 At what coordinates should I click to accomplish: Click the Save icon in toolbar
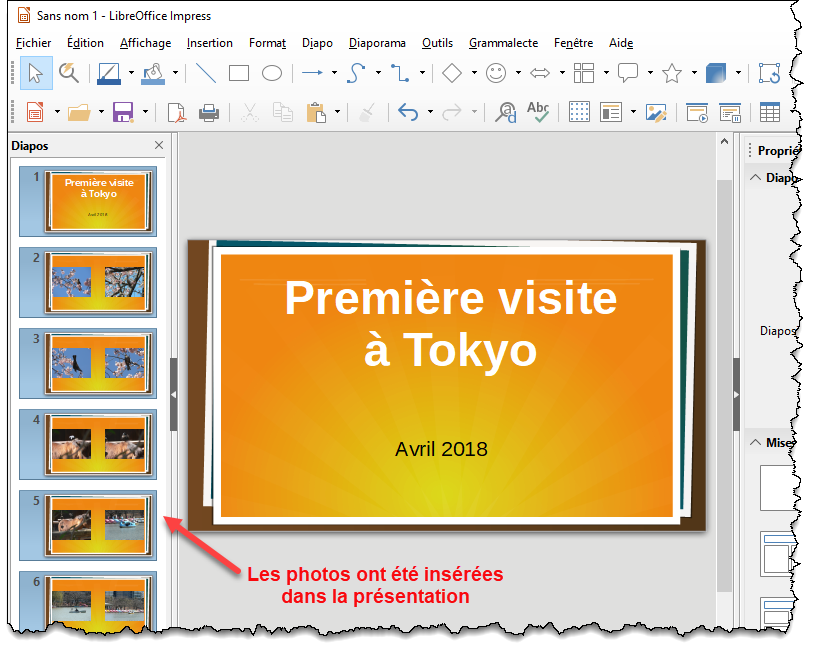(x=123, y=112)
